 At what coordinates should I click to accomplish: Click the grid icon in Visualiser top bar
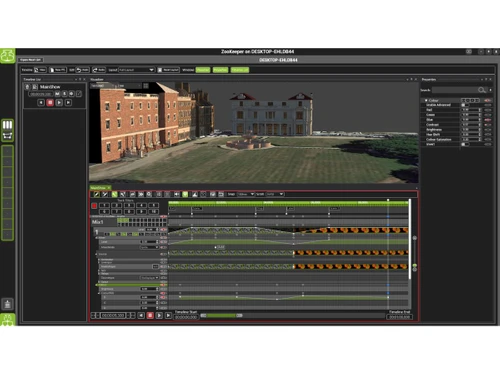pos(146,86)
